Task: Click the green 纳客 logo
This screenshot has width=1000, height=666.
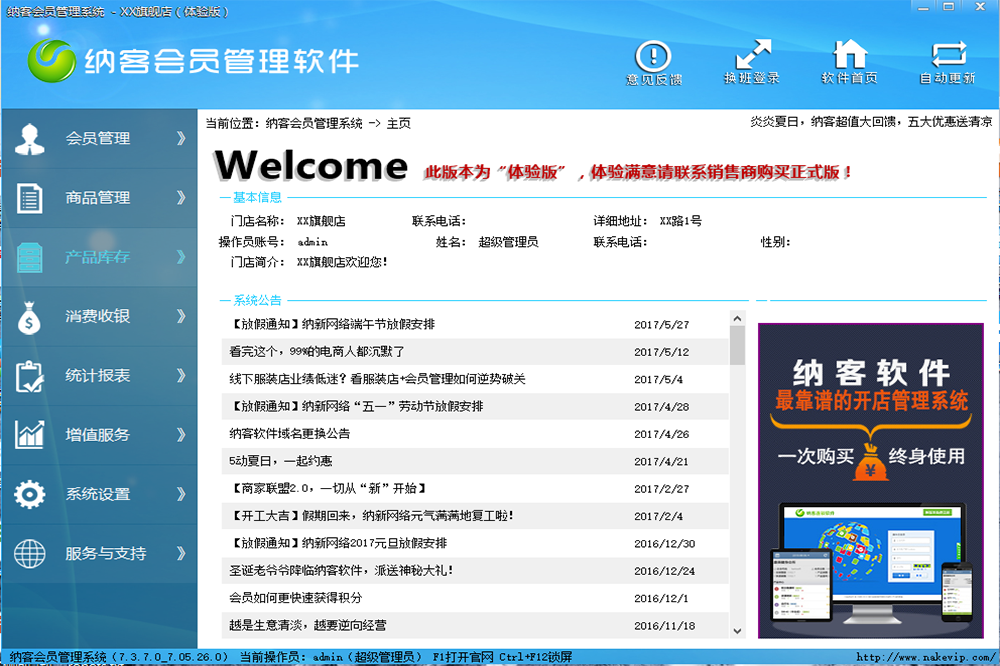Action: tap(52, 61)
